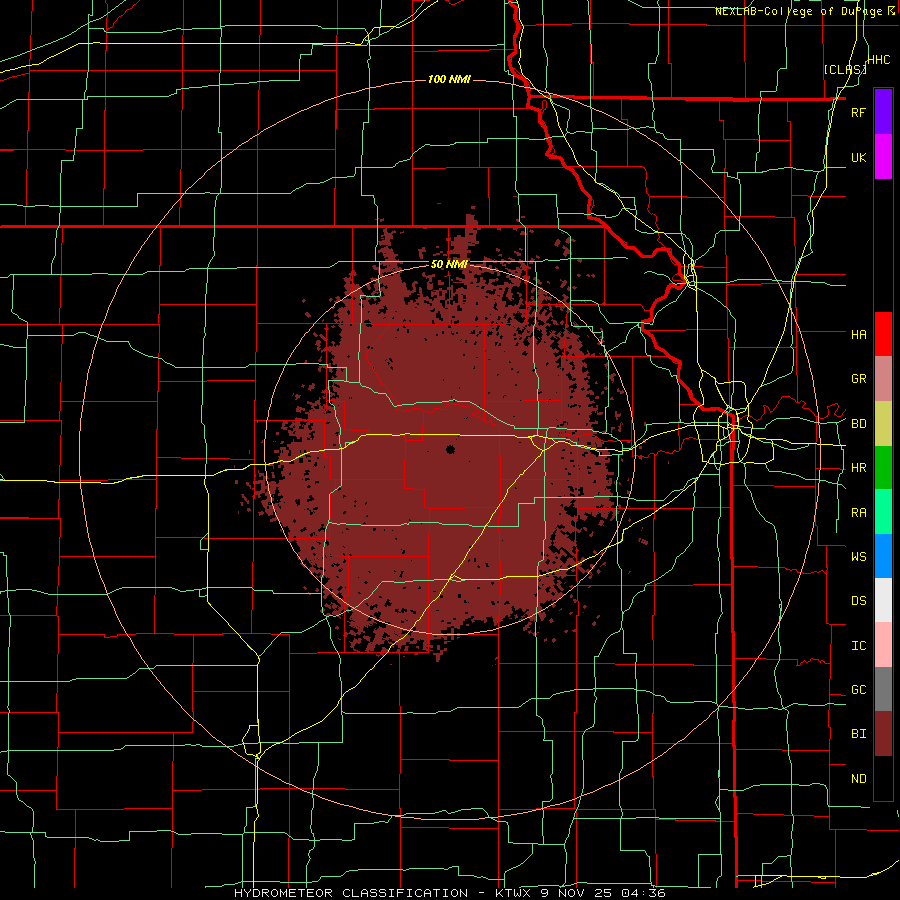The image size is (900, 900).
Task: Click the WS legend label
Action: pos(858,557)
